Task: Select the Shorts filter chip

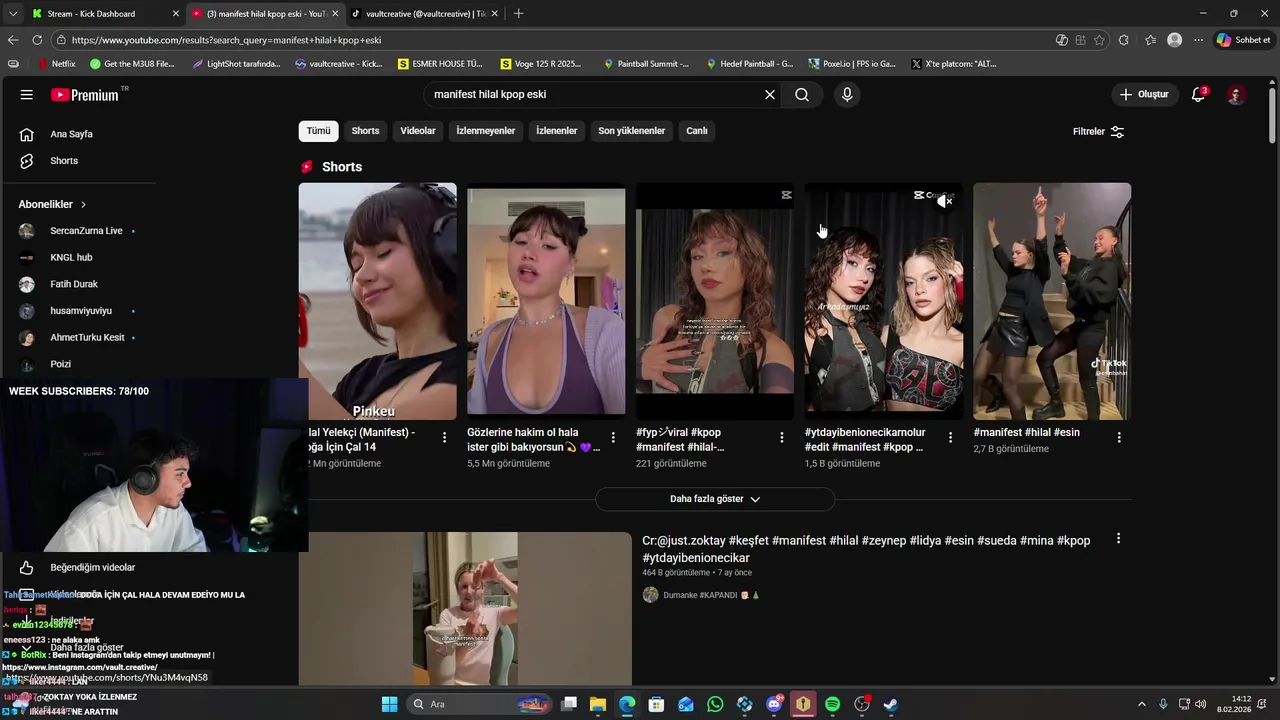Action: click(365, 131)
